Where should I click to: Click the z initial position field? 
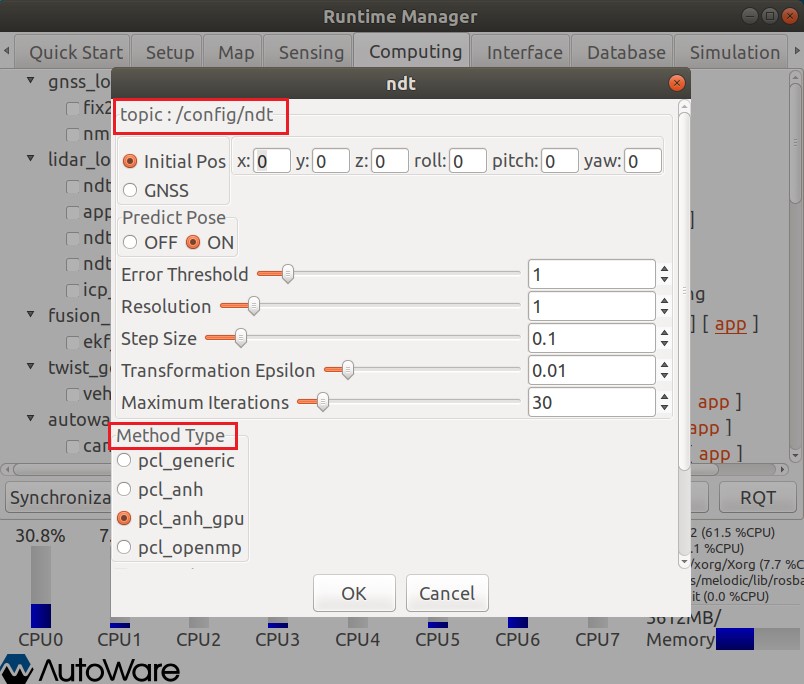390,162
